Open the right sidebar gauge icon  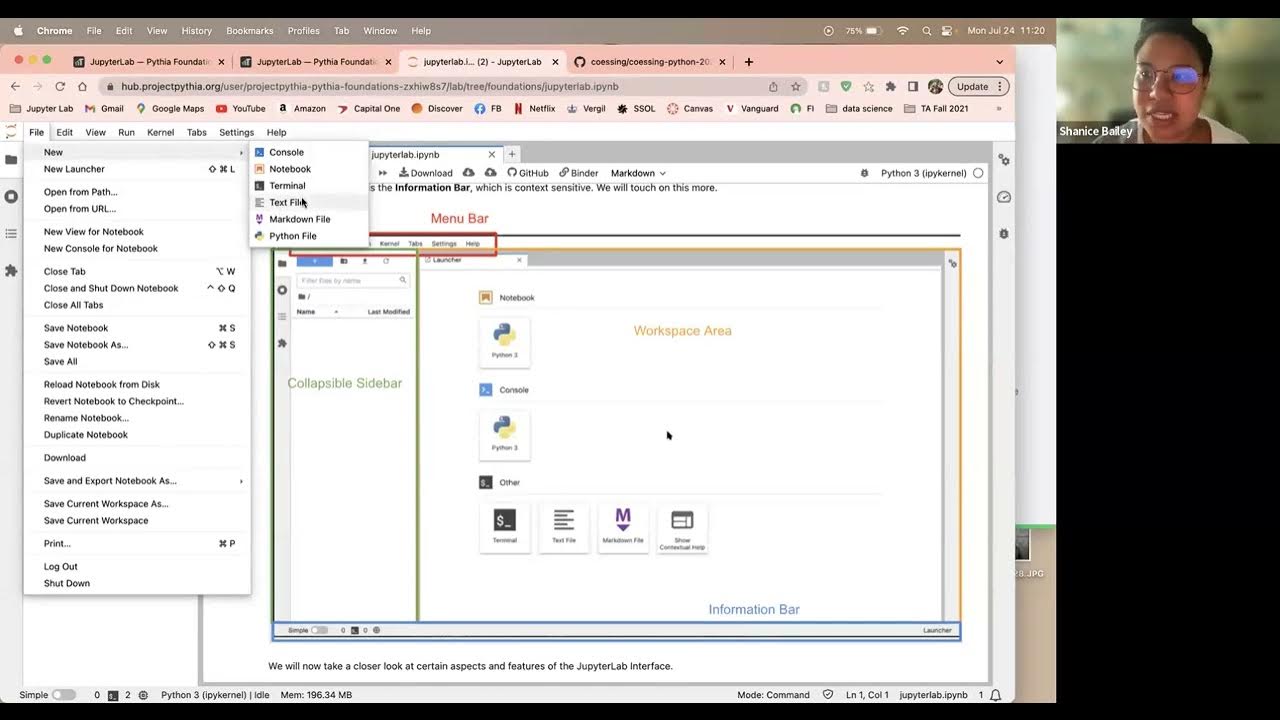1004,197
